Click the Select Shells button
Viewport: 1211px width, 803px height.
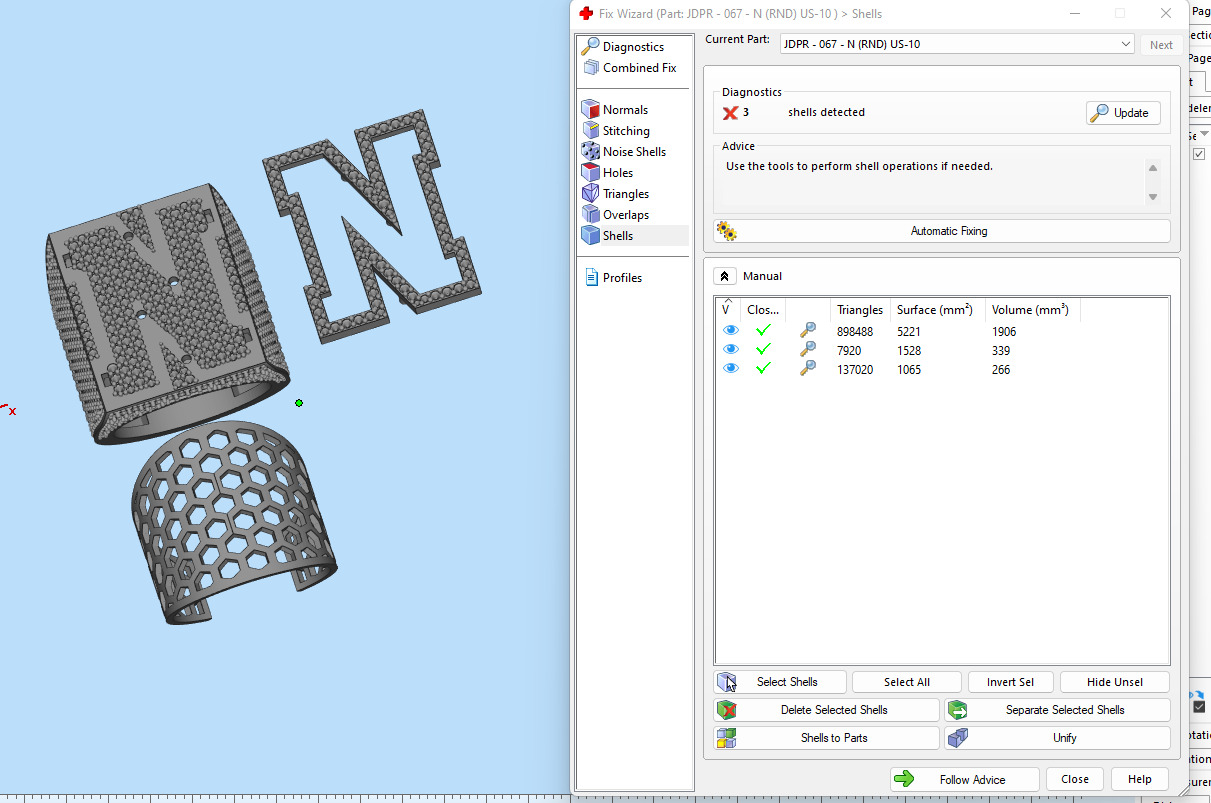pos(781,682)
